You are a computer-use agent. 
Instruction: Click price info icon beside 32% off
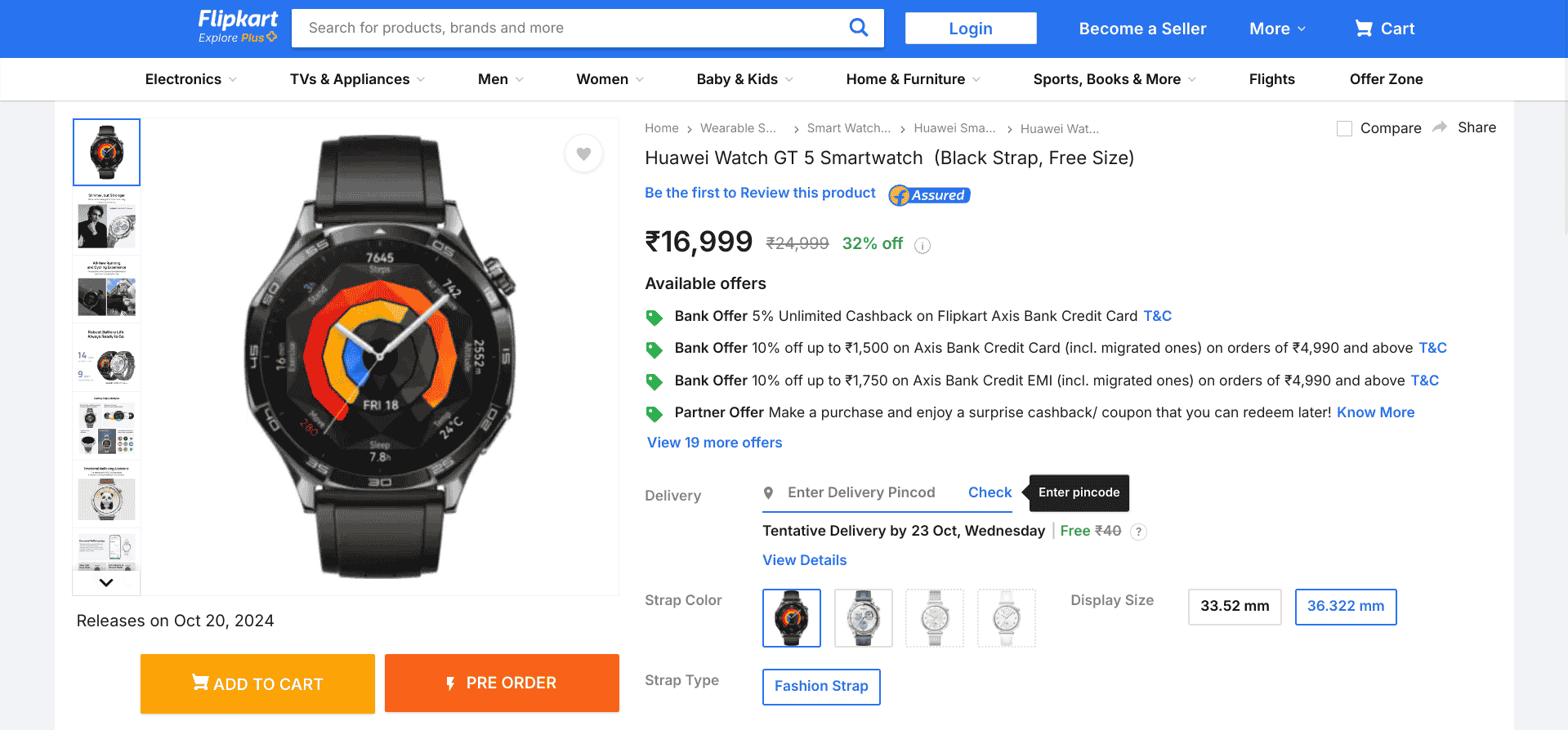pos(922,245)
